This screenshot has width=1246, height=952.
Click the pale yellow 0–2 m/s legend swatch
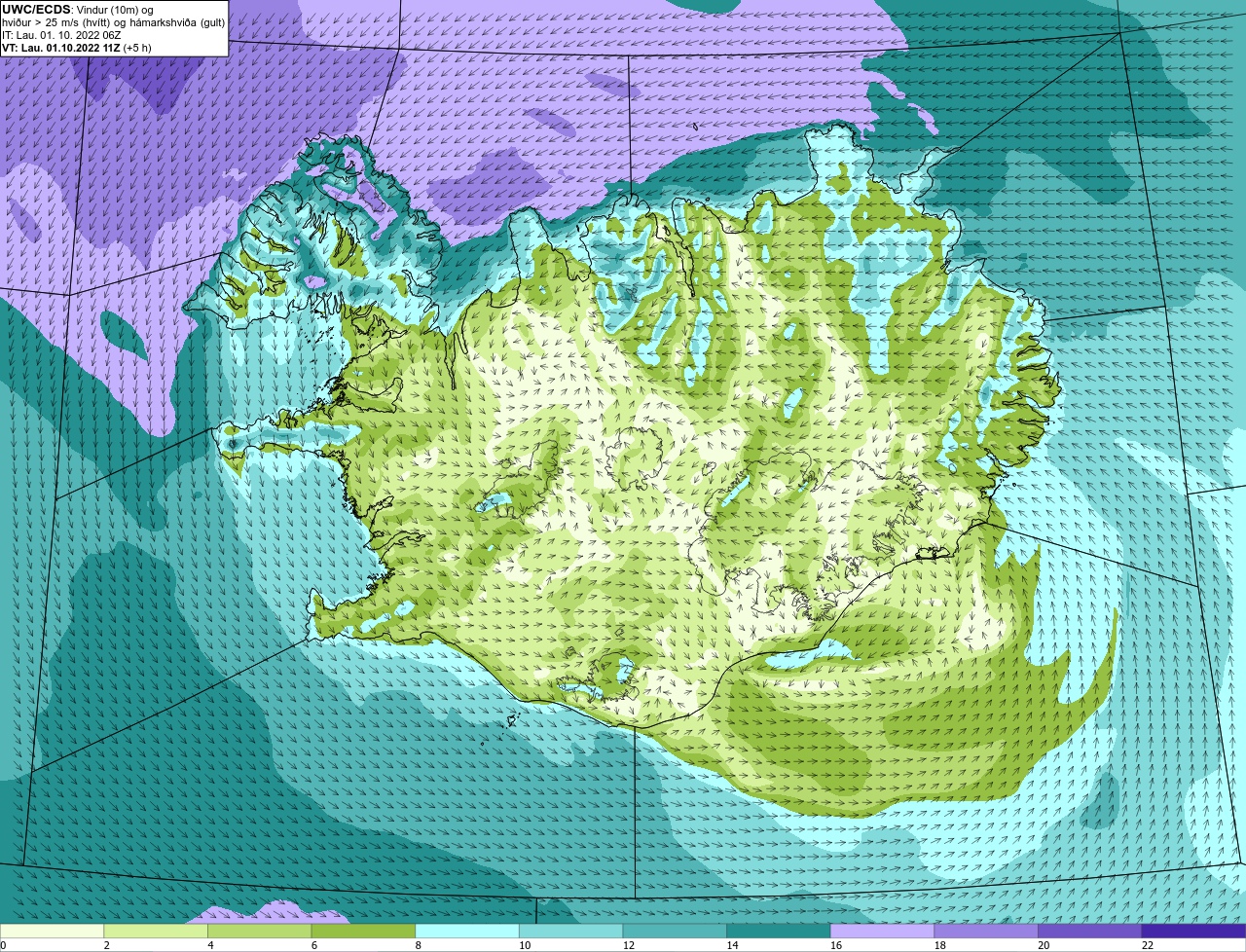[x=52, y=931]
